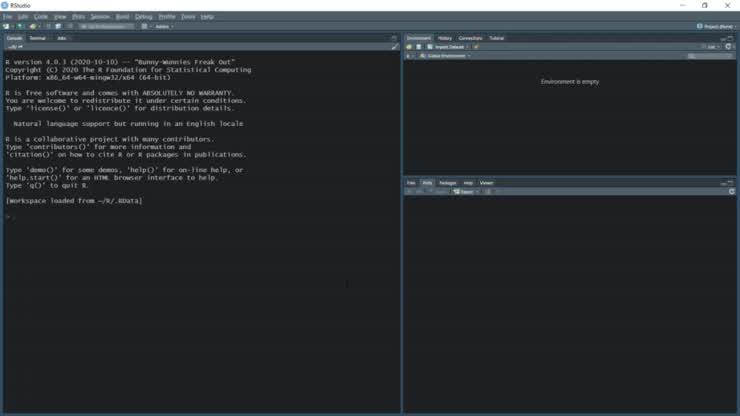
Task: Open the Help menu
Action: point(207,17)
